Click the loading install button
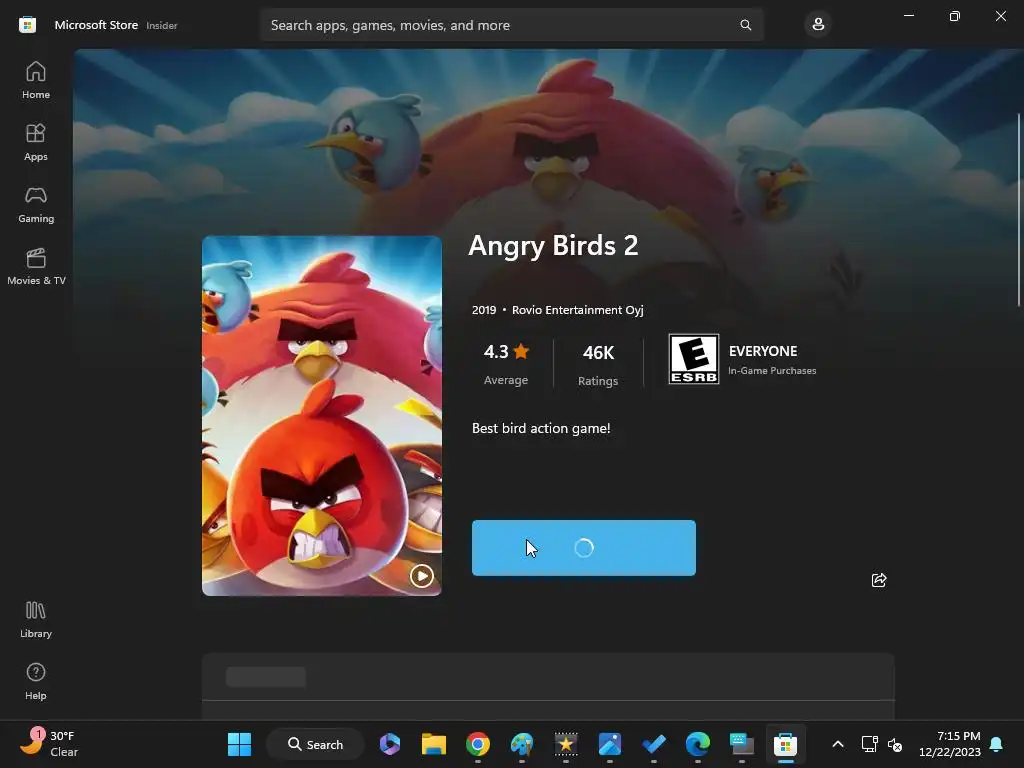The height and width of the screenshot is (768, 1024). click(584, 548)
